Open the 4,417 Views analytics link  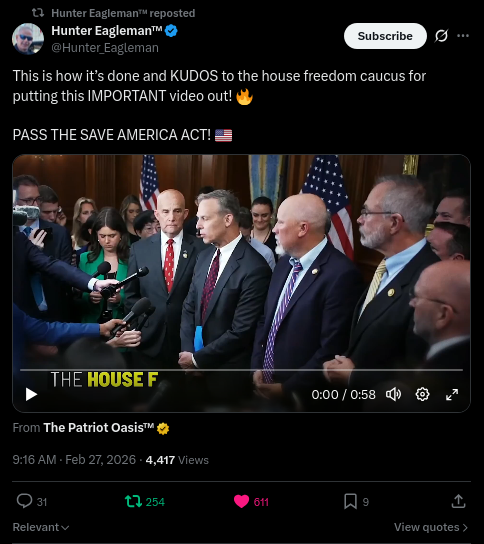pos(177,460)
